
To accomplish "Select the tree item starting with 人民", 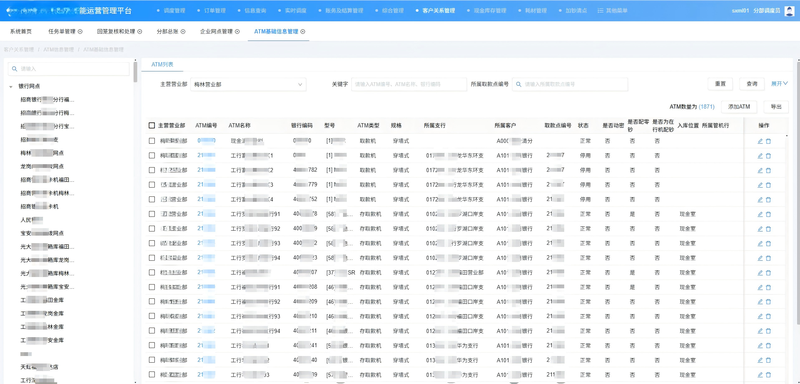I will point(32,219).
